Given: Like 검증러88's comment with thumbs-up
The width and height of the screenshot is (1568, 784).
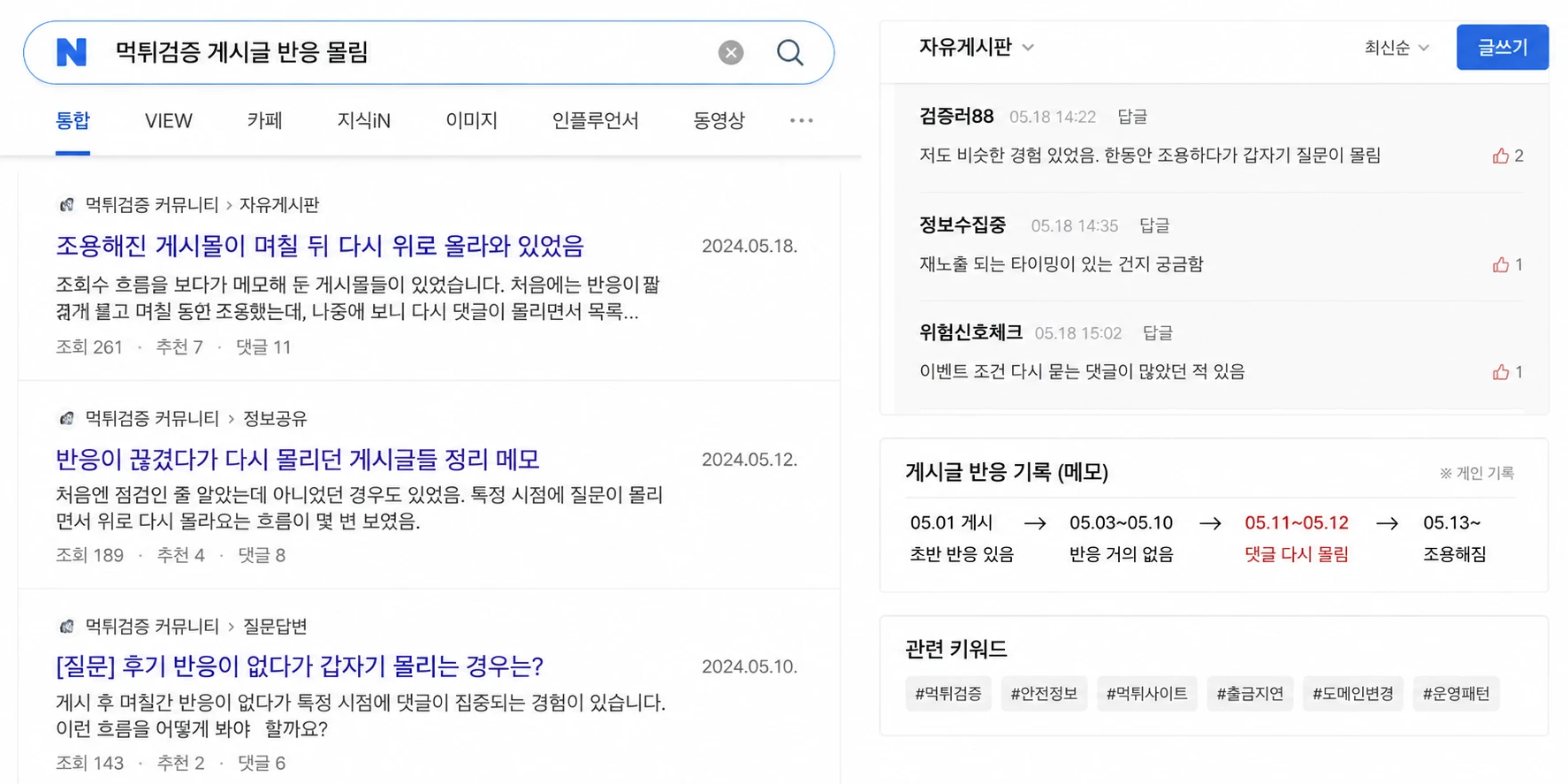Looking at the screenshot, I should pos(1501,156).
